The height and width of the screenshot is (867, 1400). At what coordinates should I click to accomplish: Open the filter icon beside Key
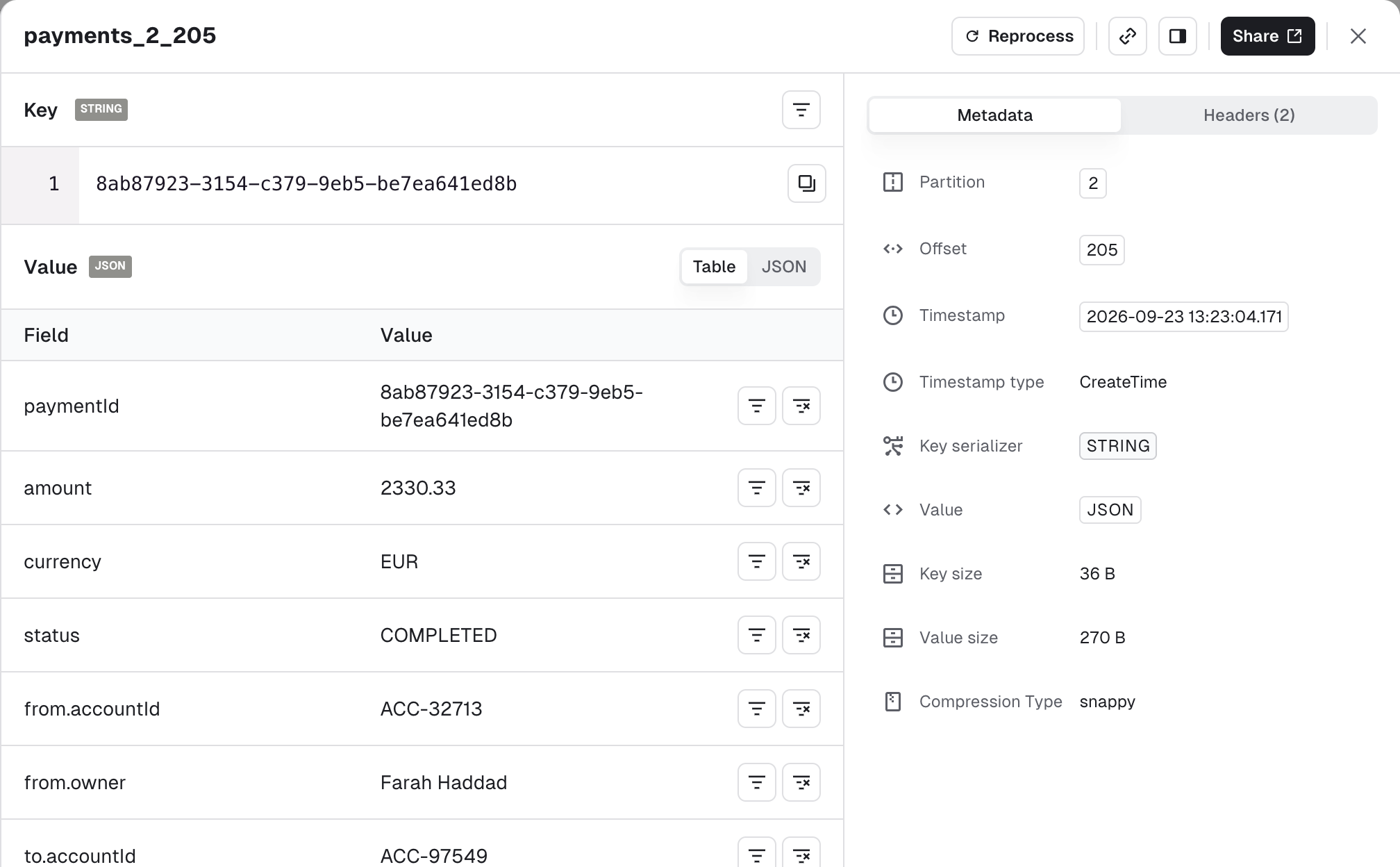801,110
